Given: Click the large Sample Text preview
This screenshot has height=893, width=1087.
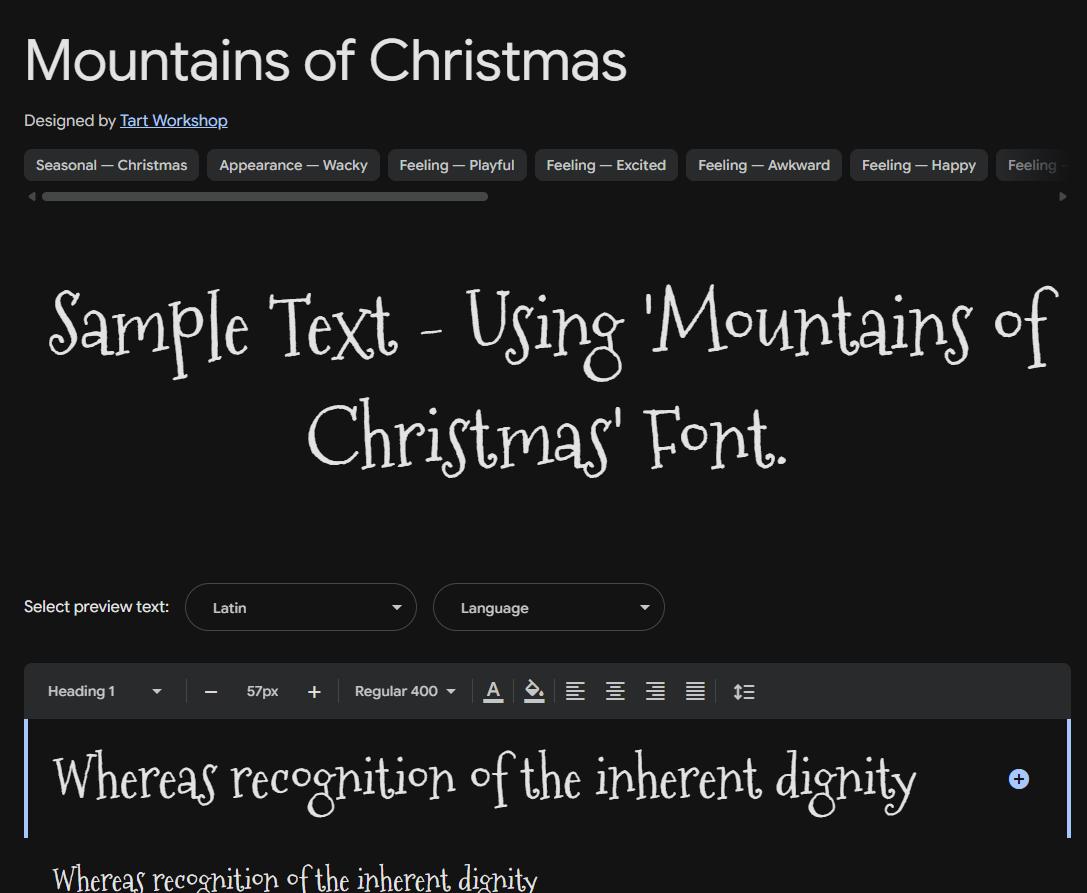Looking at the screenshot, I should [x=552, y=380].
